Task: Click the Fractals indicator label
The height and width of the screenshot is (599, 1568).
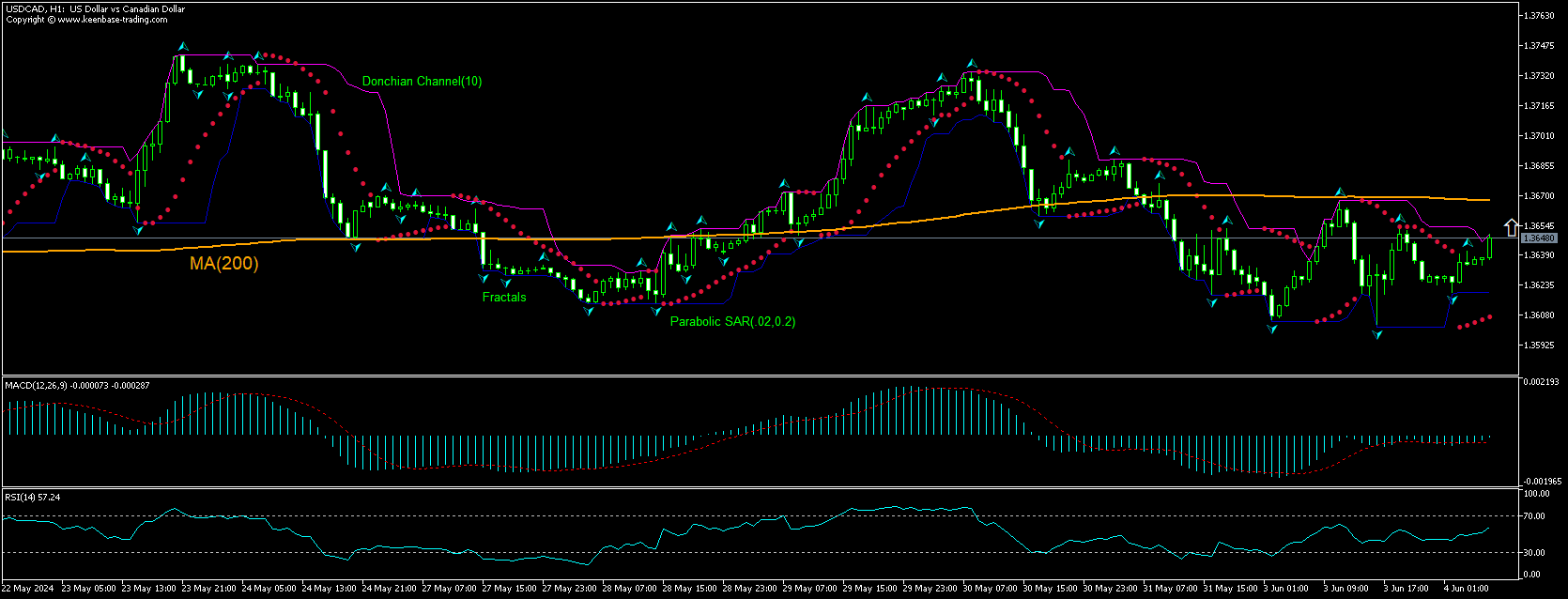Action: coord(504,298)
